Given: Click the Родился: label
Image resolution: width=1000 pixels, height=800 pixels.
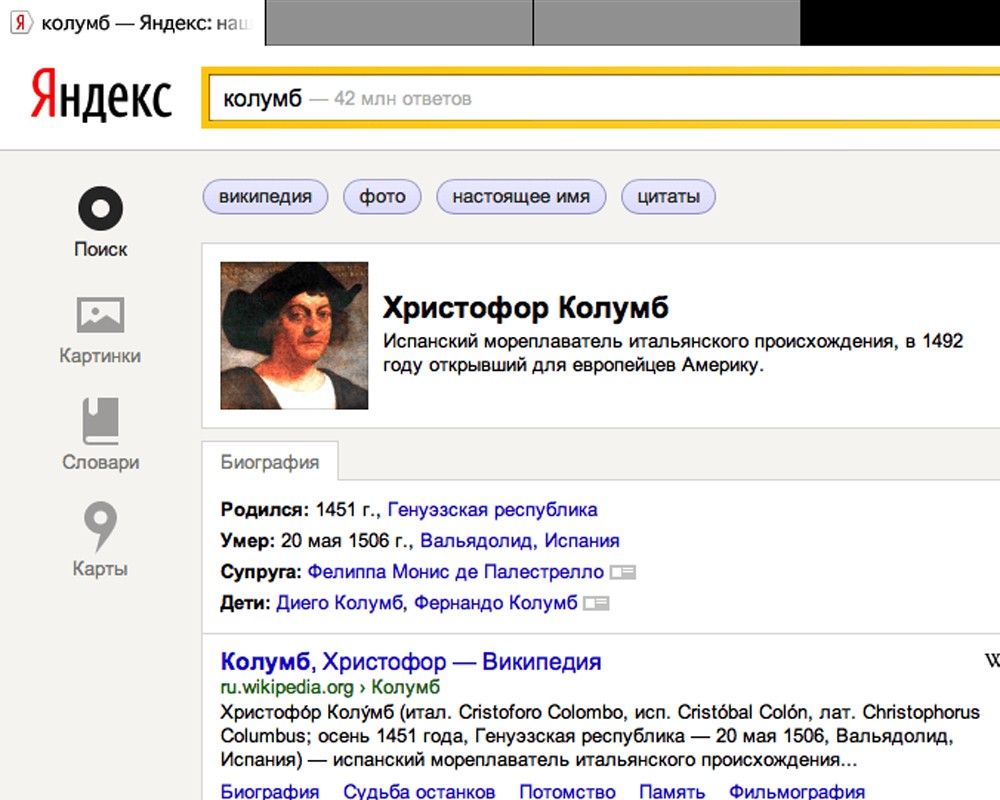Looking at the screenshot, I should [265, 510].
